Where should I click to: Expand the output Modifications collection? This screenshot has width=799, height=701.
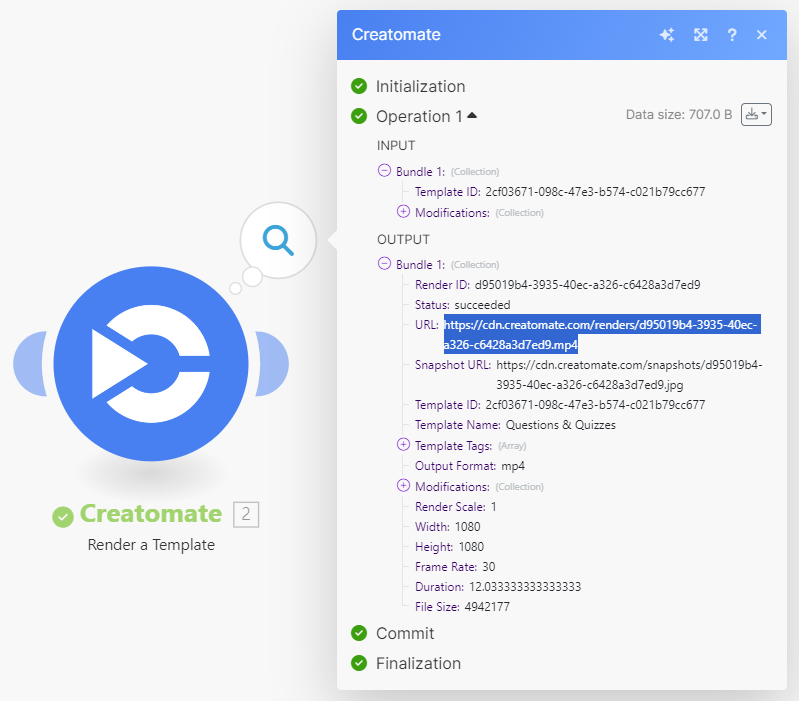pos(403,486)
